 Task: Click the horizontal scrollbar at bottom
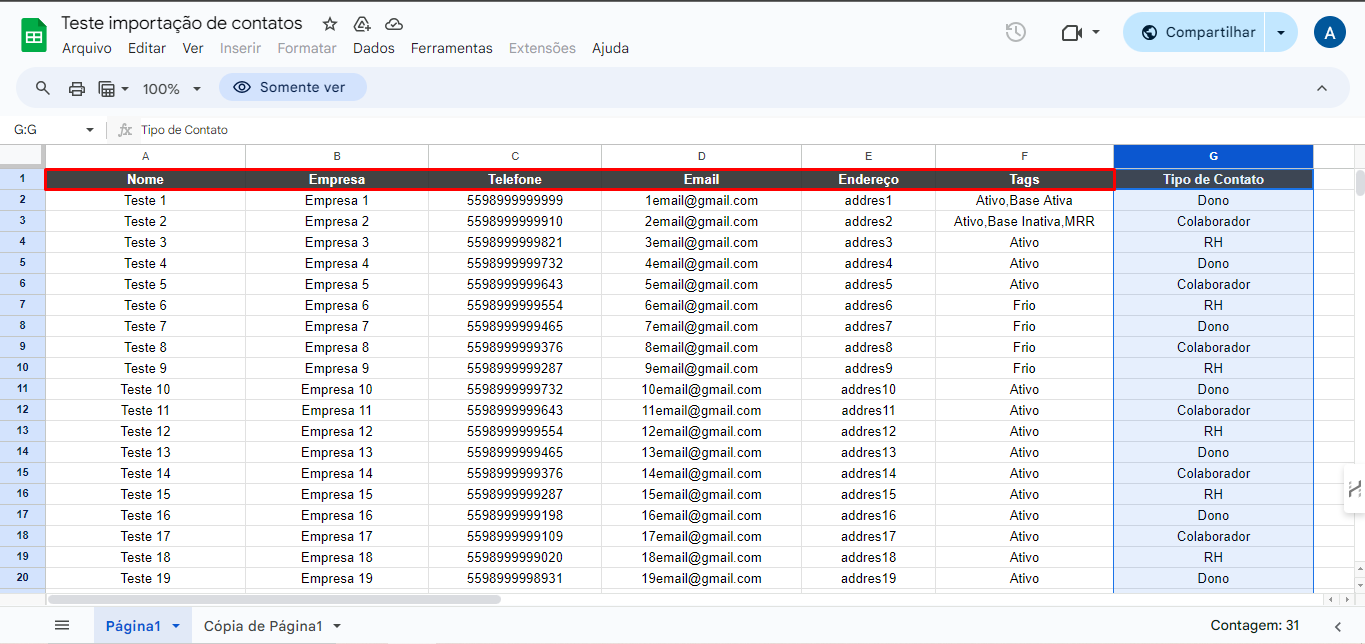pyautogui.click(x=275, y=600)
